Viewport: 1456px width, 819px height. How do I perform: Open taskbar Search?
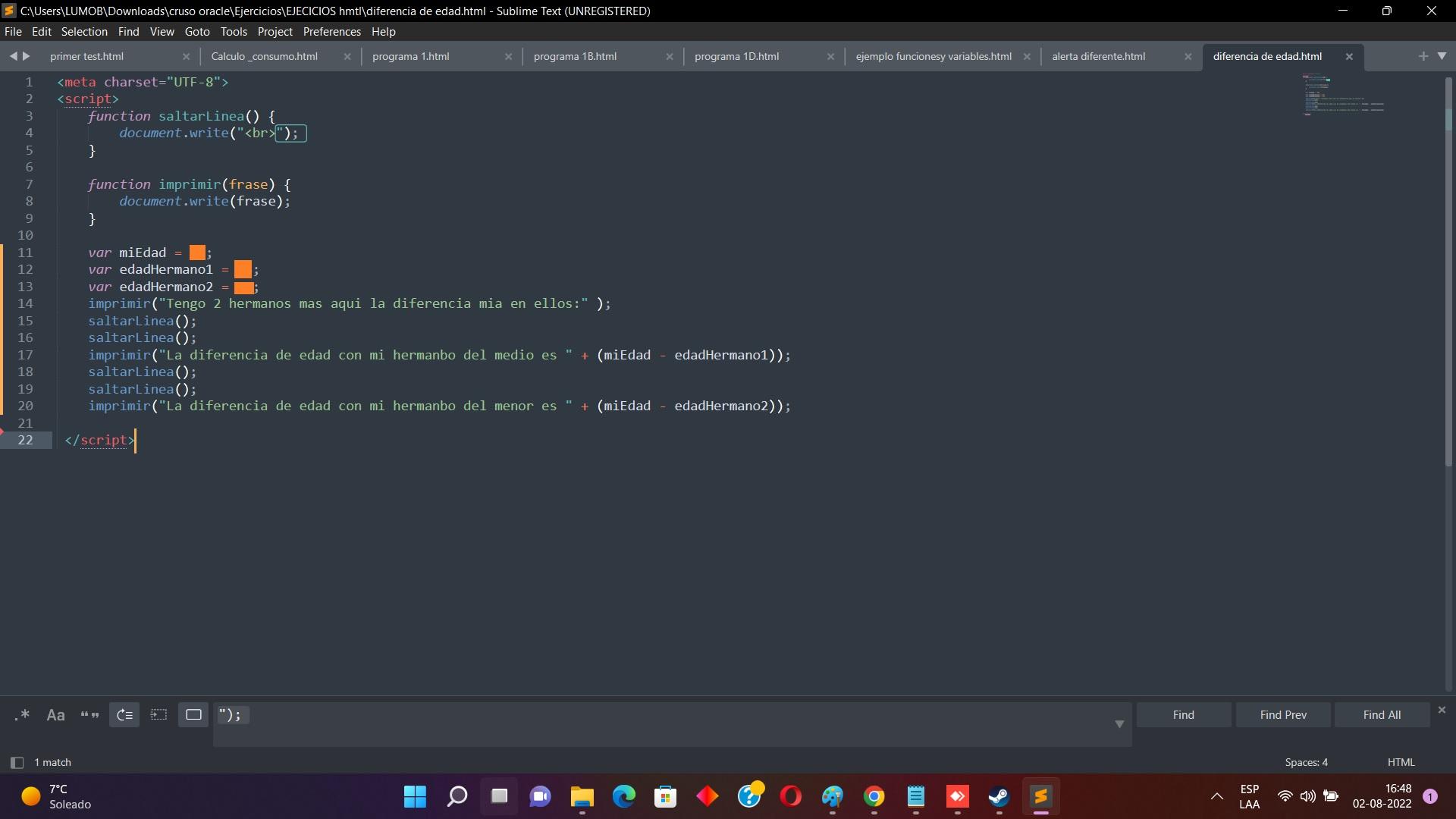(x=457, y=796)
